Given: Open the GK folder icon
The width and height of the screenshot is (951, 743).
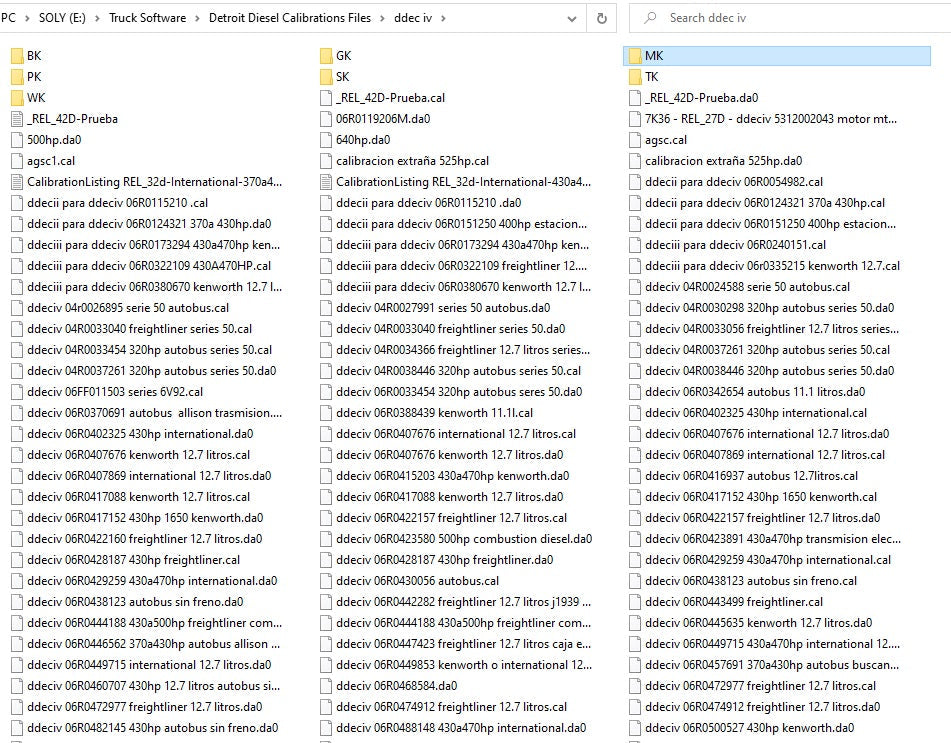Looking at the screenshot, I should [326, 56].
